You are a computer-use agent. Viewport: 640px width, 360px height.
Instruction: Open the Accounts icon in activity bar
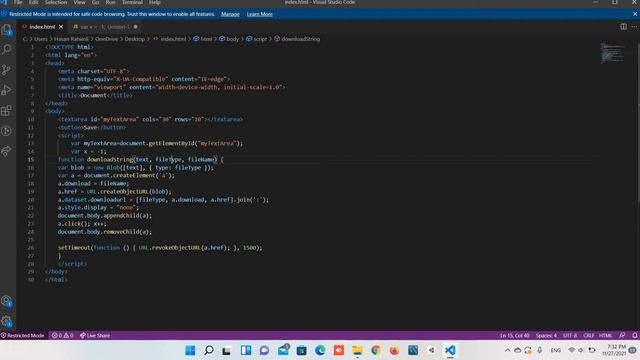[x=7, y=301]
